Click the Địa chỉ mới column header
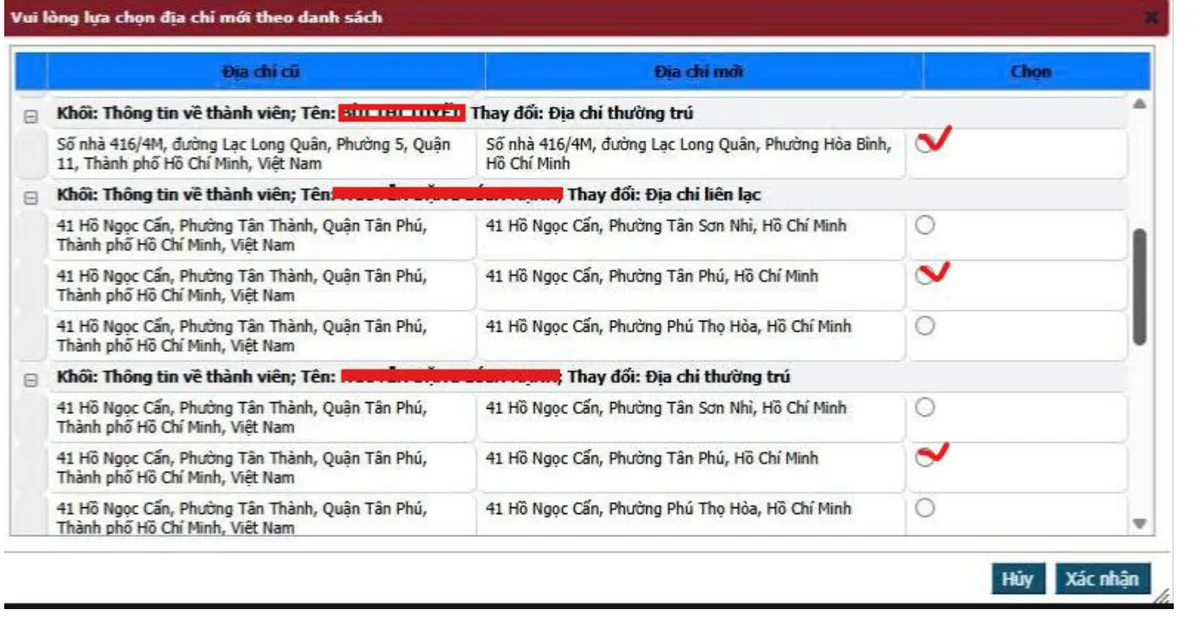 (704, 71)
